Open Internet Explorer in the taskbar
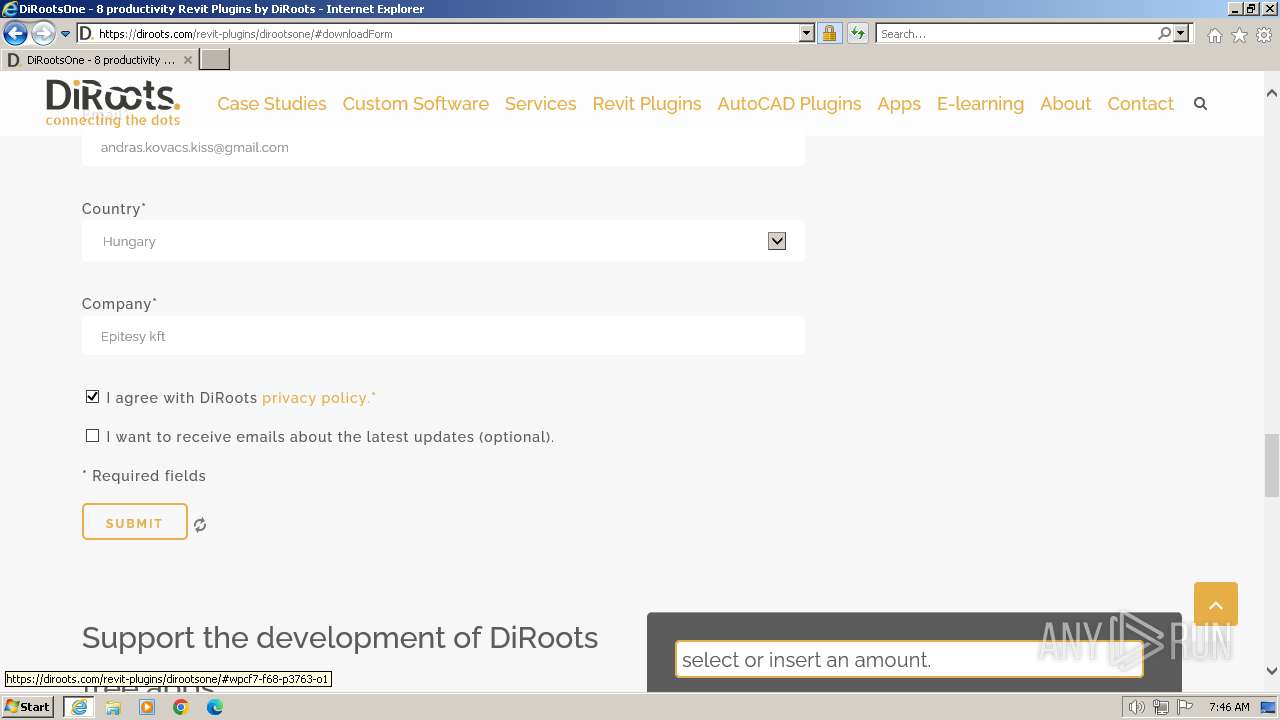The width and height of the screenshot is (1280, 720). tap(79, 707)
